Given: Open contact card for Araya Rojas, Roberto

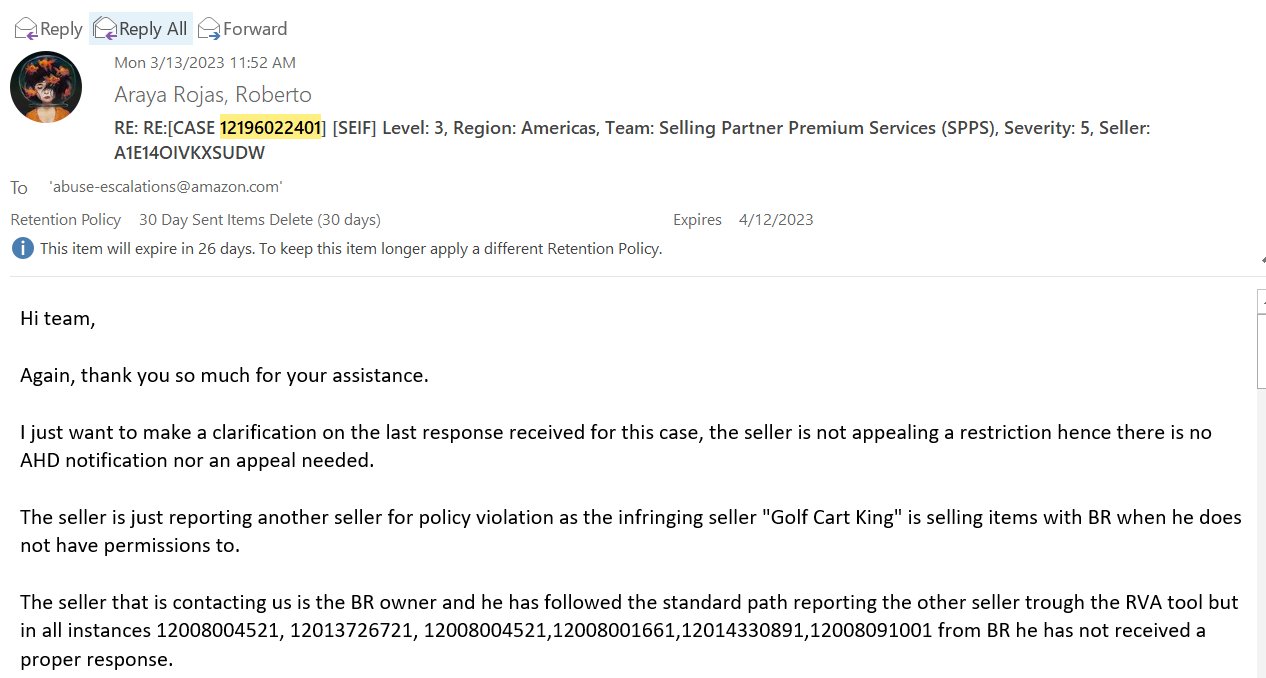Looking at the screenshot, I should pos(213,95).
